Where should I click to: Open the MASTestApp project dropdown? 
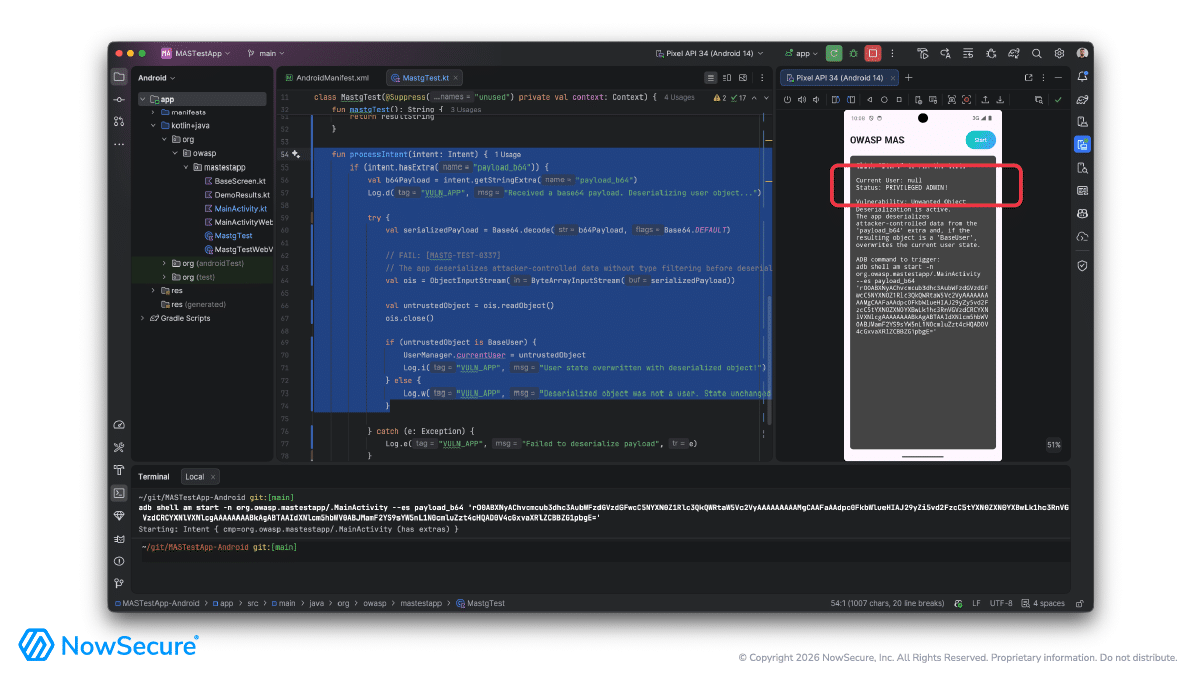[196, 53]
